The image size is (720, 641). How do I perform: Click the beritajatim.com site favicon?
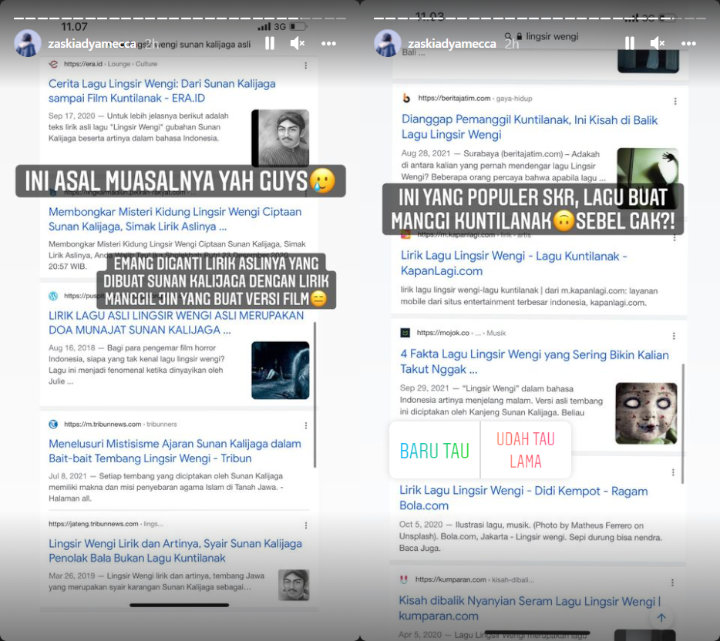coord(406,98)
